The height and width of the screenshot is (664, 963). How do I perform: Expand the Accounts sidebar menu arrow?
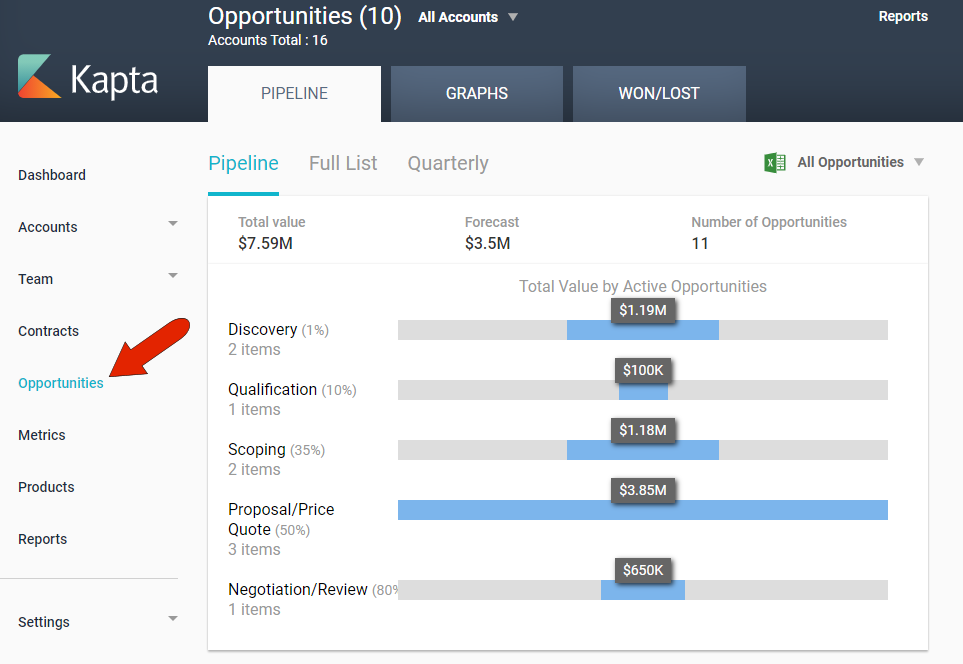coord(172,223)
